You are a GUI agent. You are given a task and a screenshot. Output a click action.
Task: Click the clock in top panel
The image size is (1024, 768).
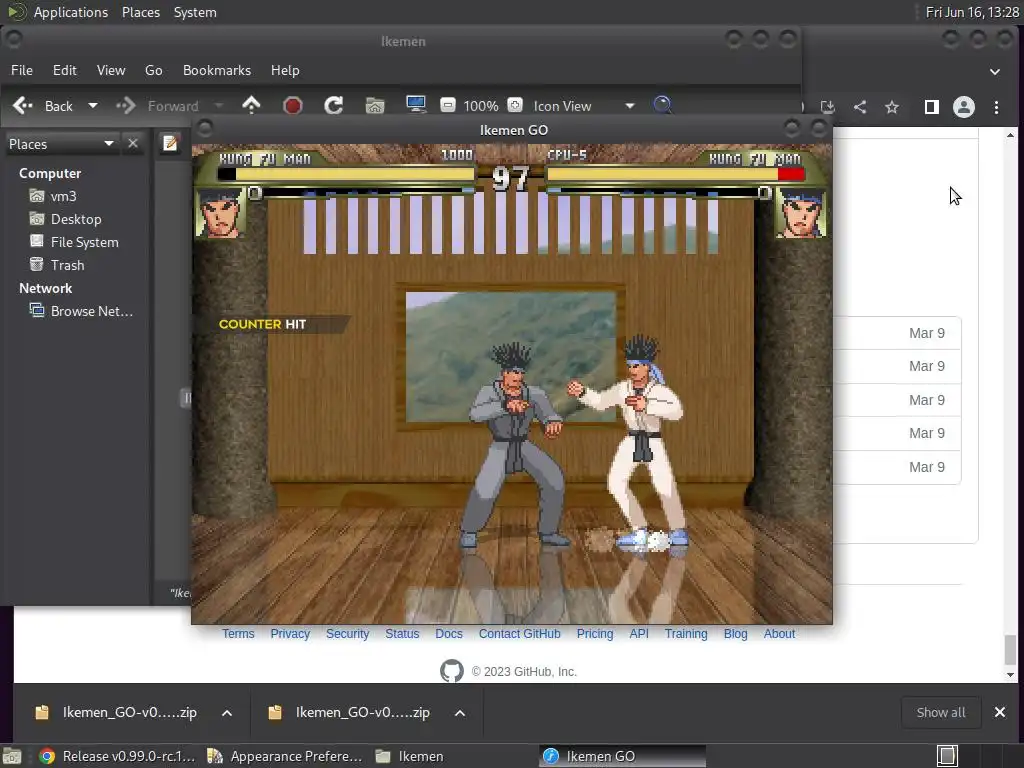click(972, 12)
